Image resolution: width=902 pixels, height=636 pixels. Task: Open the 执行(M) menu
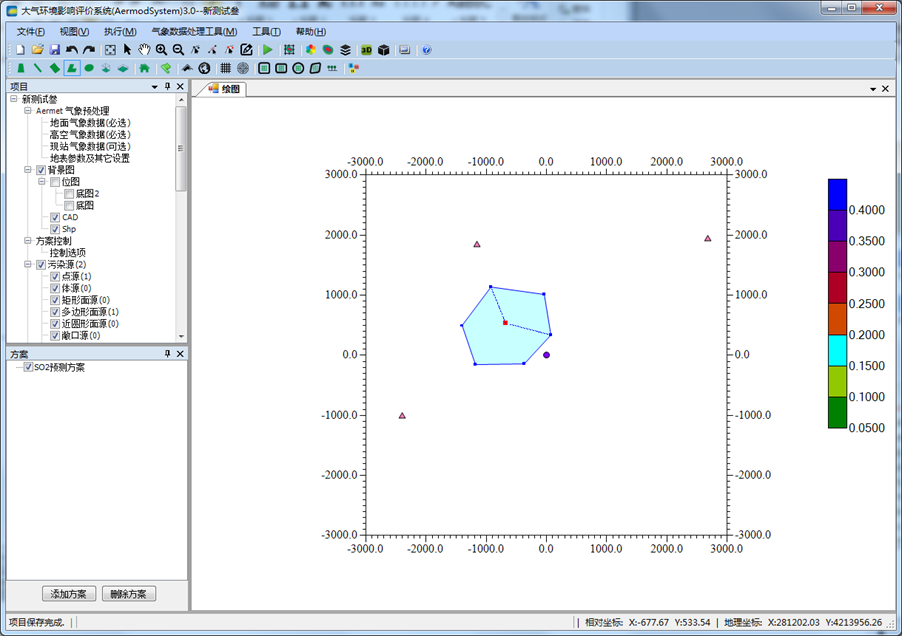point(119,31)
